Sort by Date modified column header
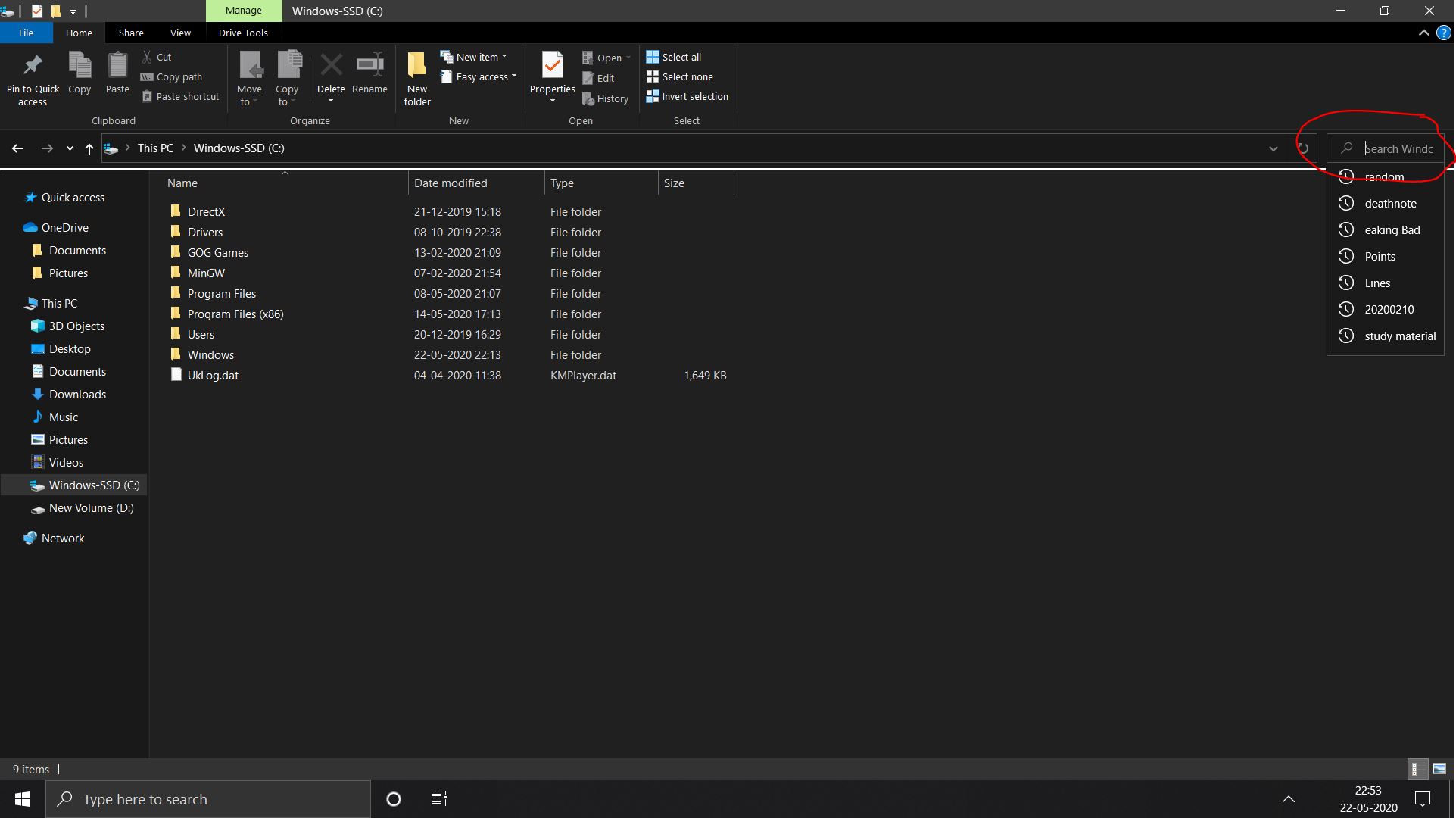1456x818 pixels. tap(476, 183)
